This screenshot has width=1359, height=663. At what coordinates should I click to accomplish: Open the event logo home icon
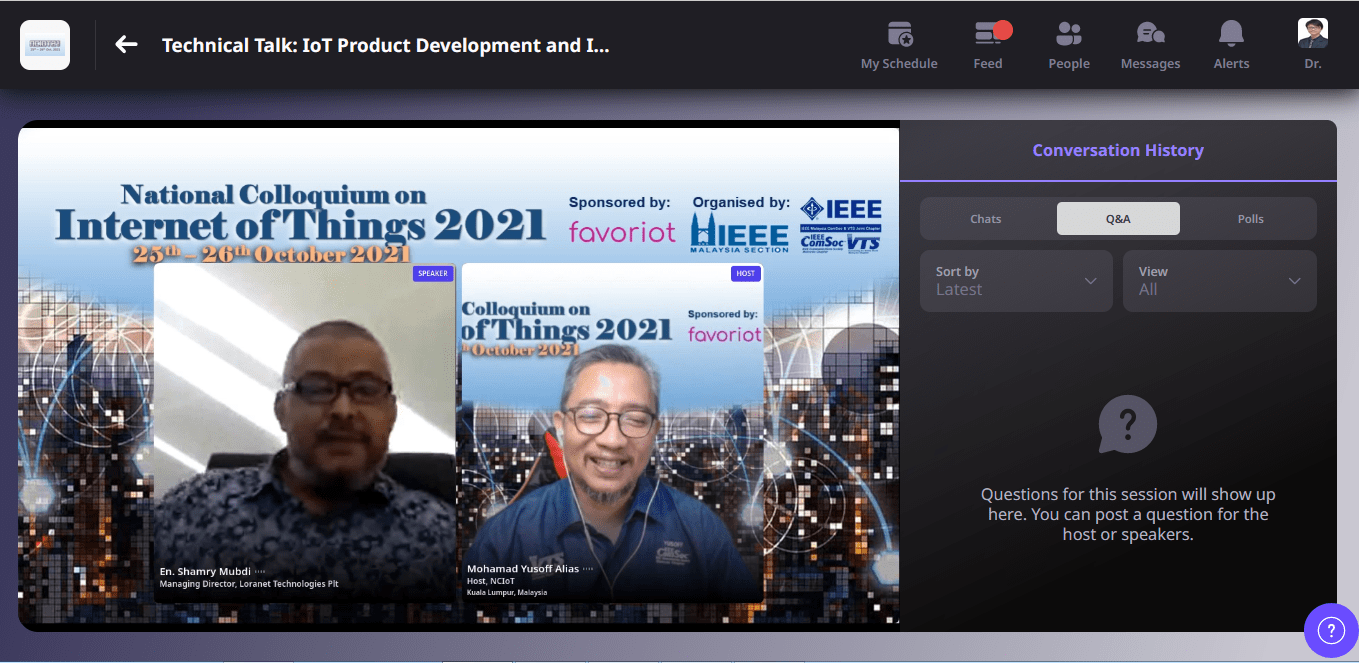(x=45, y=45)
